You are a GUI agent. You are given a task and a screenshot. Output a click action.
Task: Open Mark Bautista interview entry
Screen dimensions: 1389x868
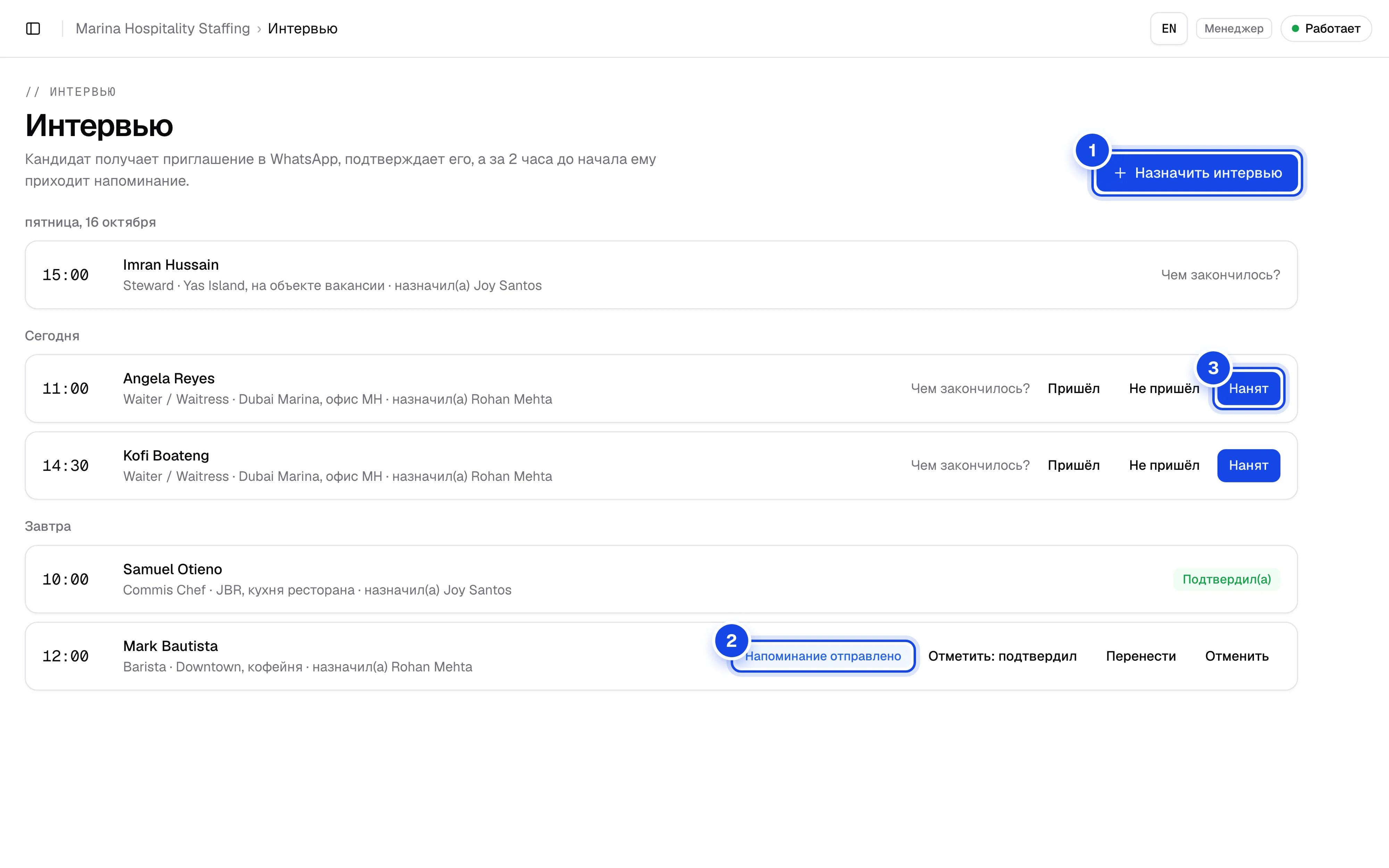click(x=661, y=656)
